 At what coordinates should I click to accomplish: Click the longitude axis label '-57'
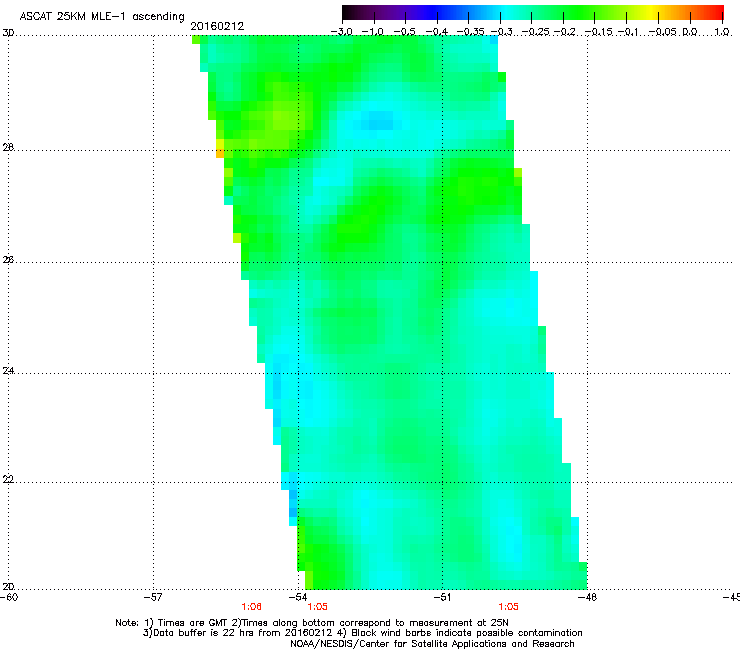(153, 597)
